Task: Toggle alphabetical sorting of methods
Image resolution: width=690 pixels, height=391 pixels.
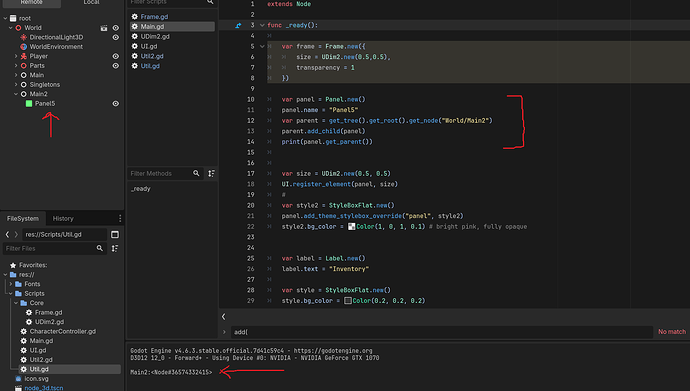Action: pyautogui.click(x=212, y=174)
